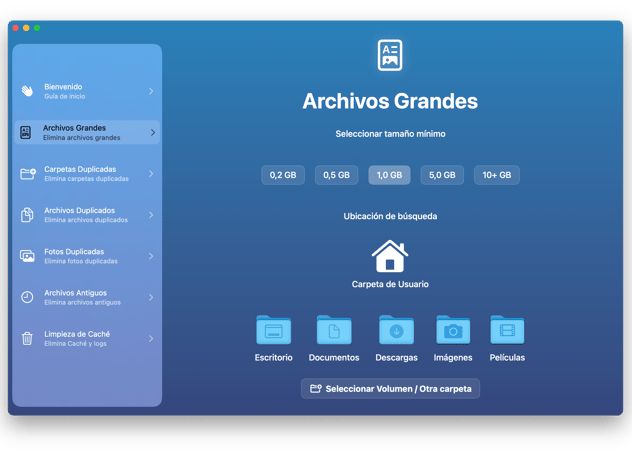Click the Limpieza de Caché trash icon
The width and height of the screenshot is (632, 455).
(x=27, y=339)
